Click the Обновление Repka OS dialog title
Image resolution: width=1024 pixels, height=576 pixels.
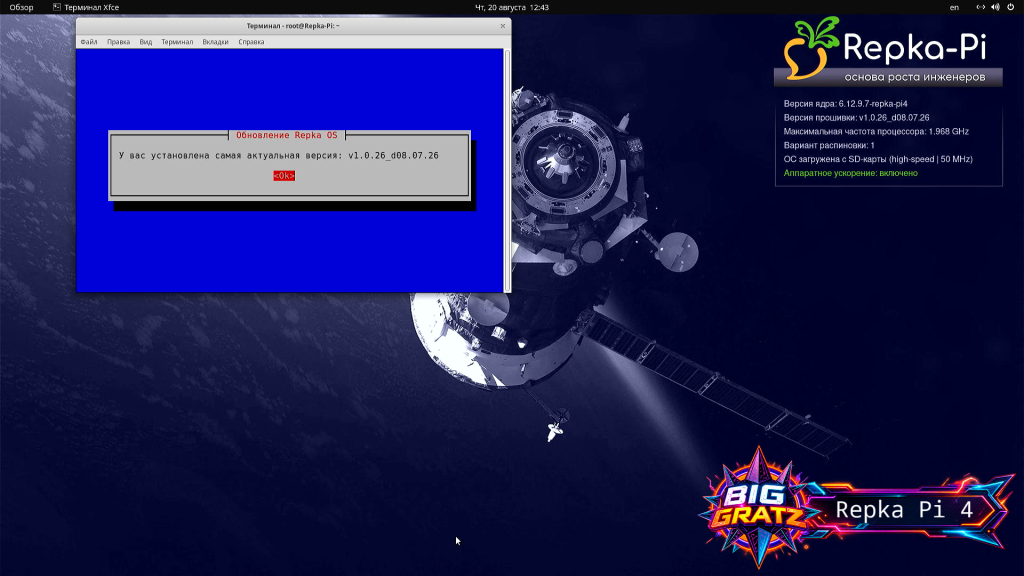tap(287, 135)
